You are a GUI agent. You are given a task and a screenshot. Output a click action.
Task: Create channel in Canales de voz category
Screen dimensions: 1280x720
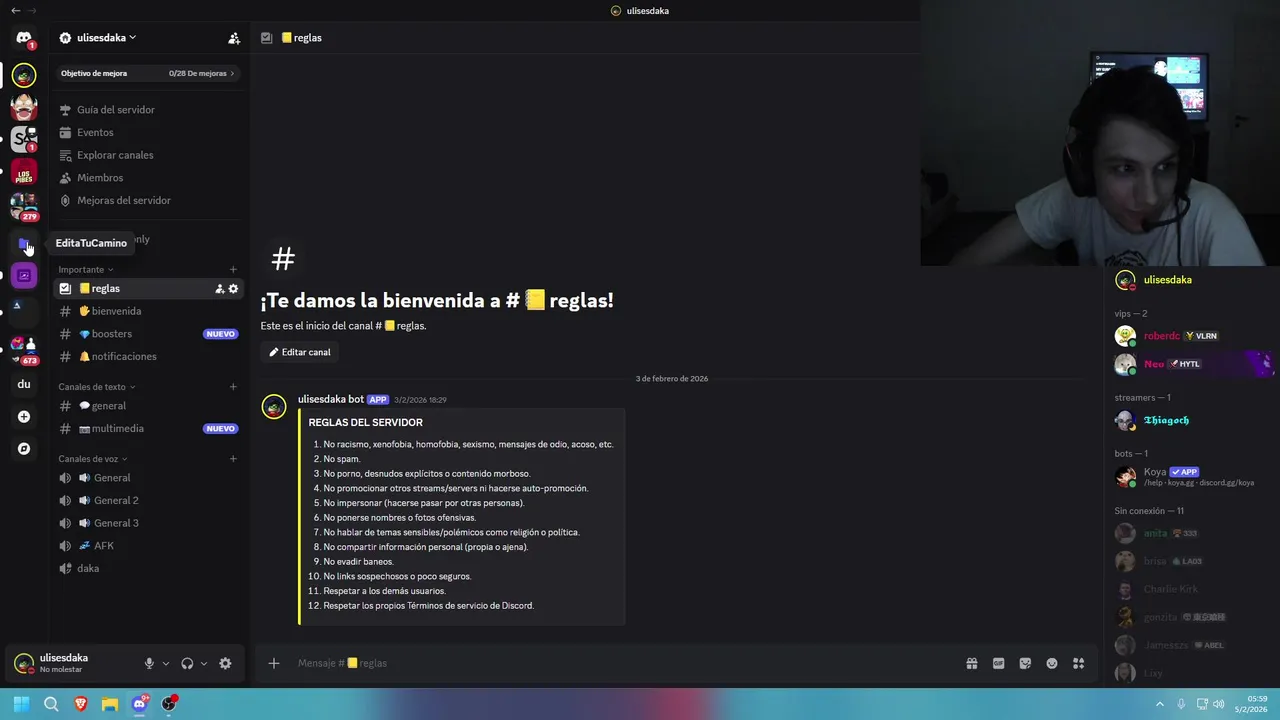point(233,459)
